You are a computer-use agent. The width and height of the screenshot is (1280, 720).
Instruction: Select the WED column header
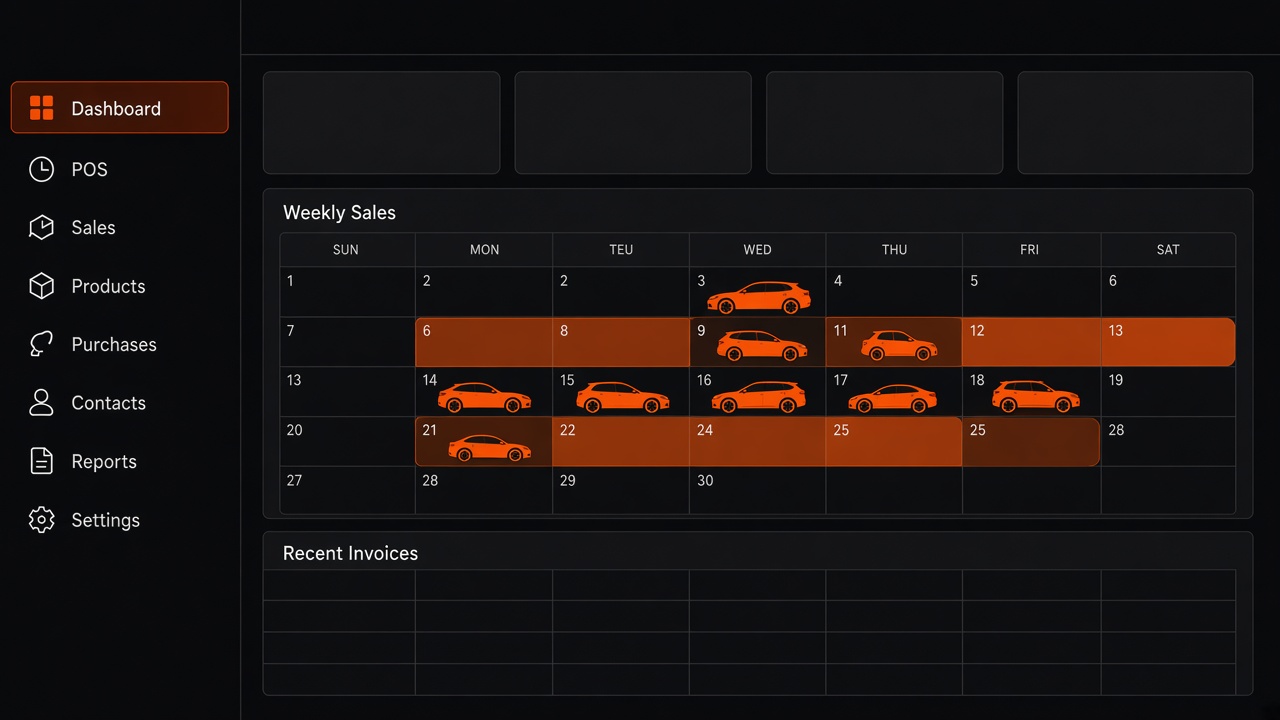(757, 249)
